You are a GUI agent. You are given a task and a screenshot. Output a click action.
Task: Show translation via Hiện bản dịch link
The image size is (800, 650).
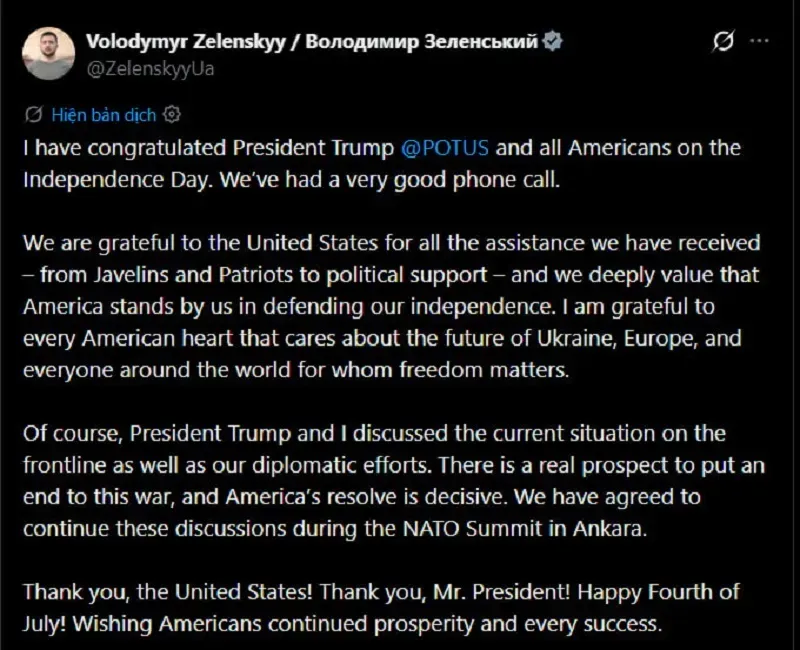104,115
